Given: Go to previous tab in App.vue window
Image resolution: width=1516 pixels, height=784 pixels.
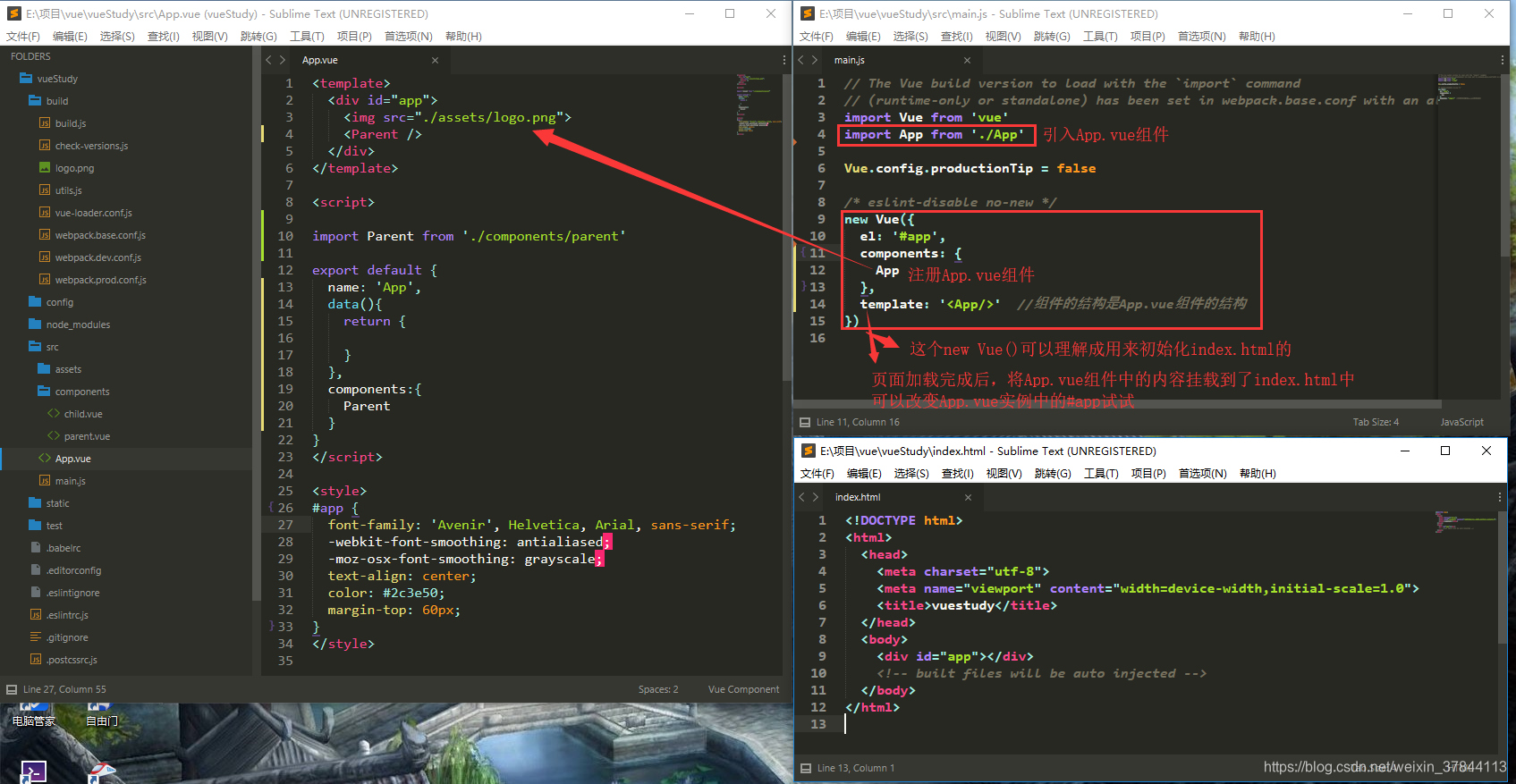Looking at the screenshot, I should pos(268,61).
